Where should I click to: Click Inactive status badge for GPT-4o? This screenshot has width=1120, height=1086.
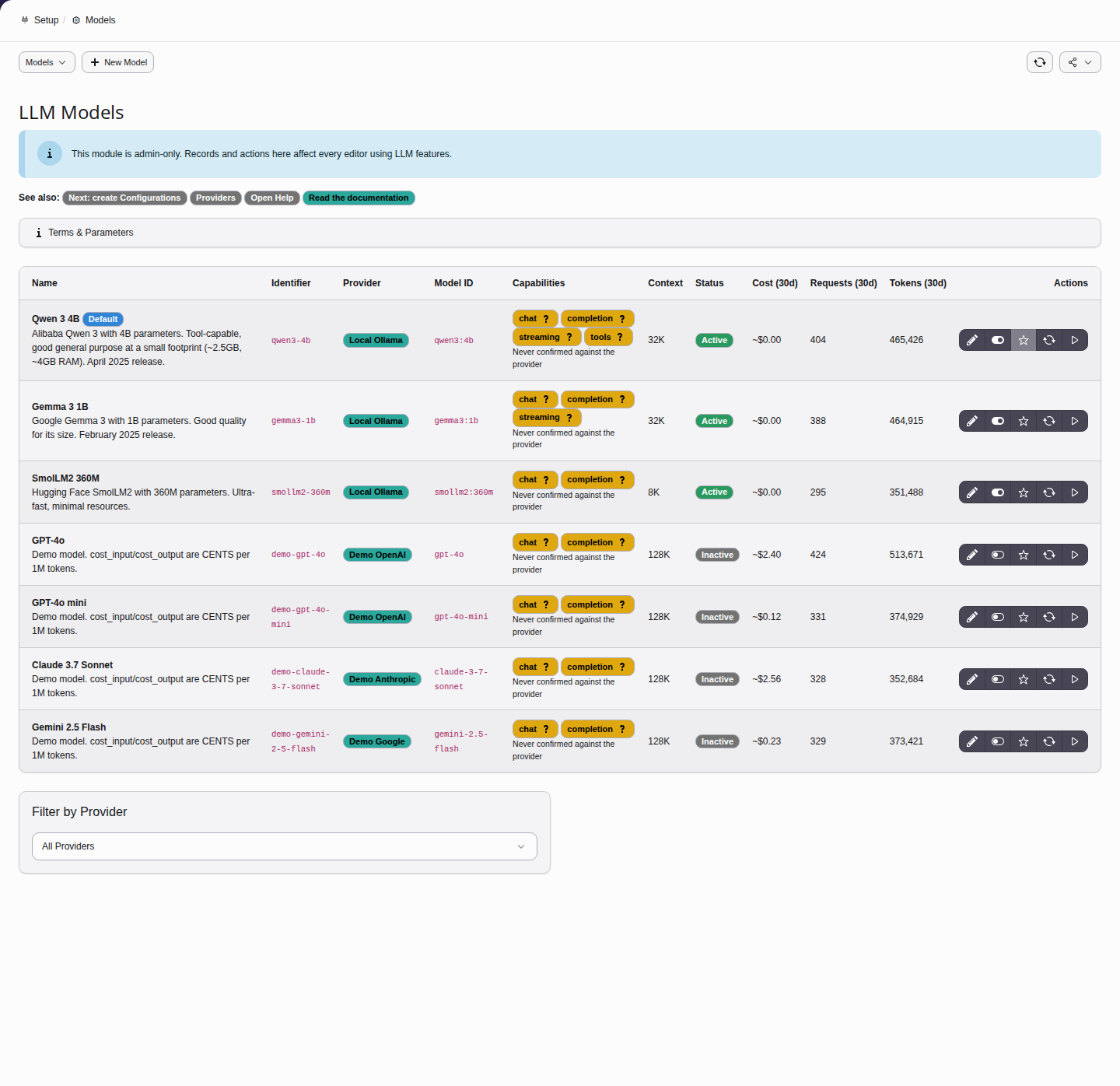point(717,555)
